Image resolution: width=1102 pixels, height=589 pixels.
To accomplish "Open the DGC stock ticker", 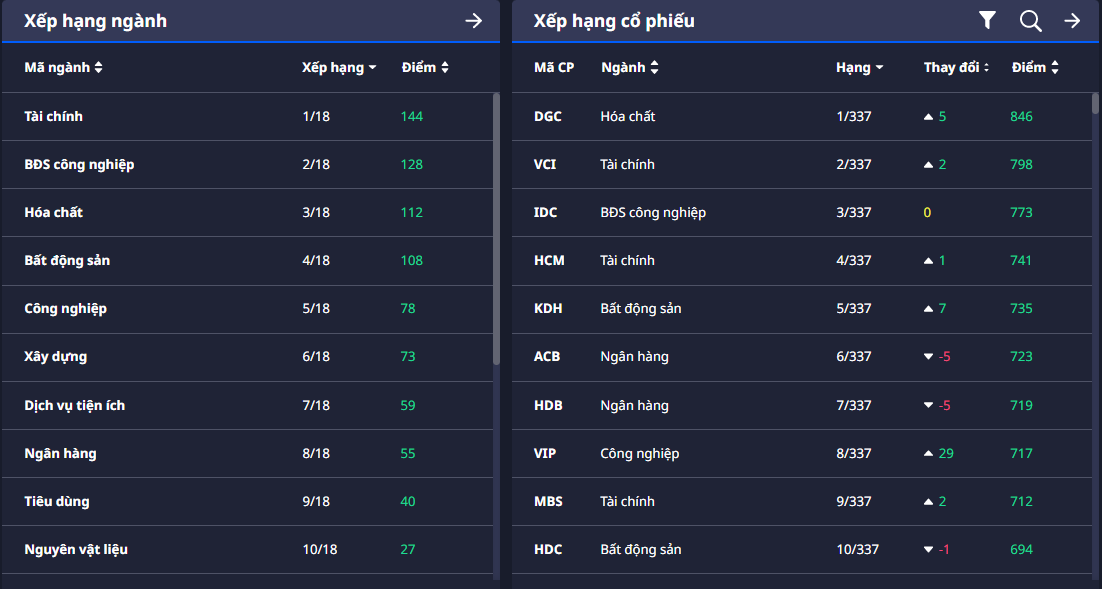I will [x=548, y=116].
